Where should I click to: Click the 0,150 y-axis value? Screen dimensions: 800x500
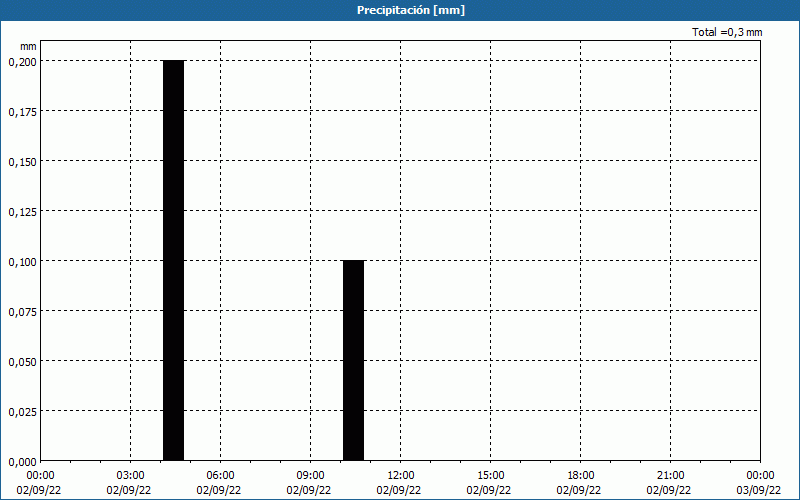22,162
